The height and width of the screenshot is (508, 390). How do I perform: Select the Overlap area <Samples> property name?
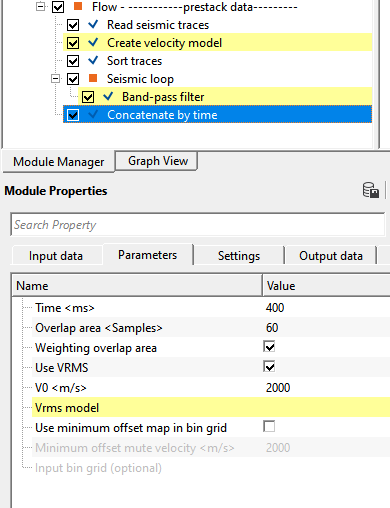coord(99,328)
